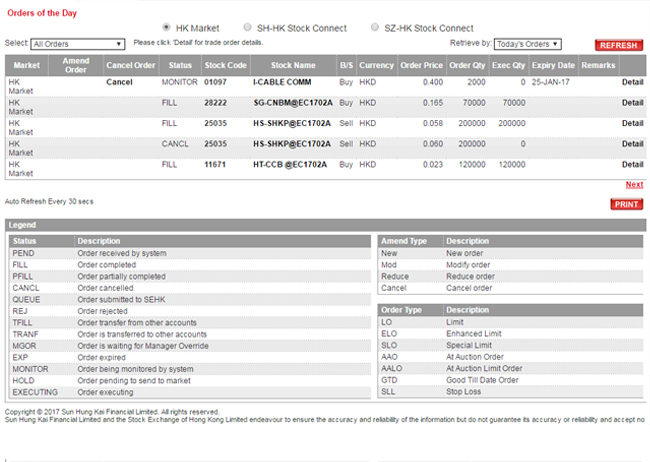
Task: Click the order quantity 70000 for SG-CNBM
Action: [x=474, y=103]
